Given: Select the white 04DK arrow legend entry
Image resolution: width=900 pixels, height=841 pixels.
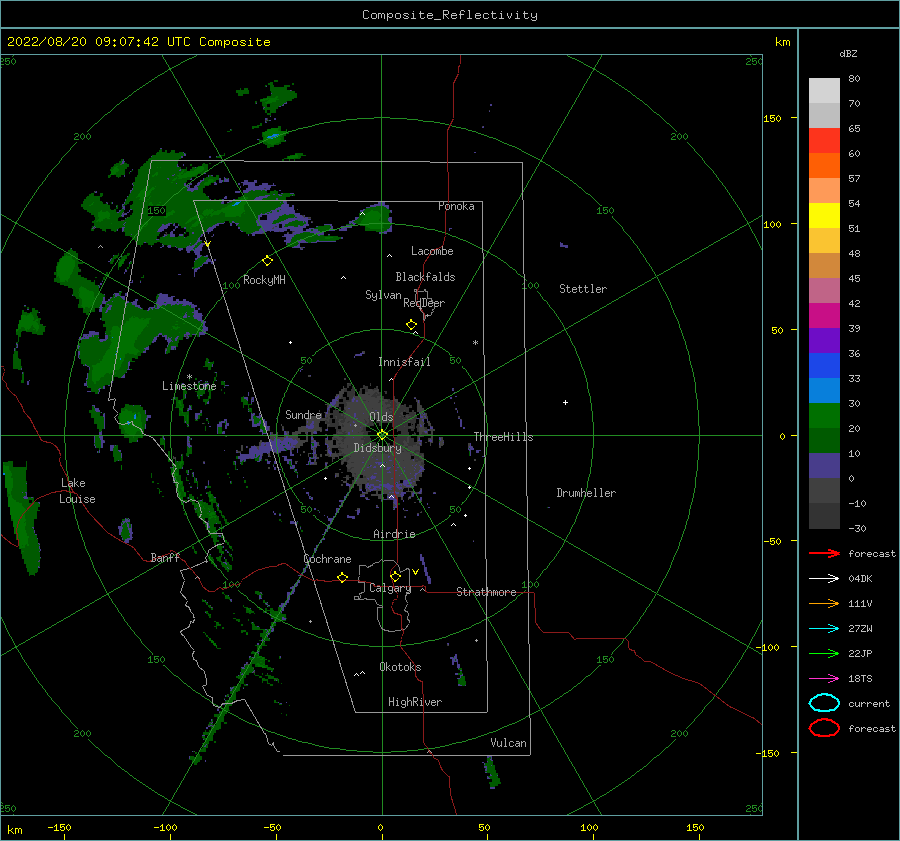Looking at the screenshot, I should pyautogui.click(x=824, y=578).
